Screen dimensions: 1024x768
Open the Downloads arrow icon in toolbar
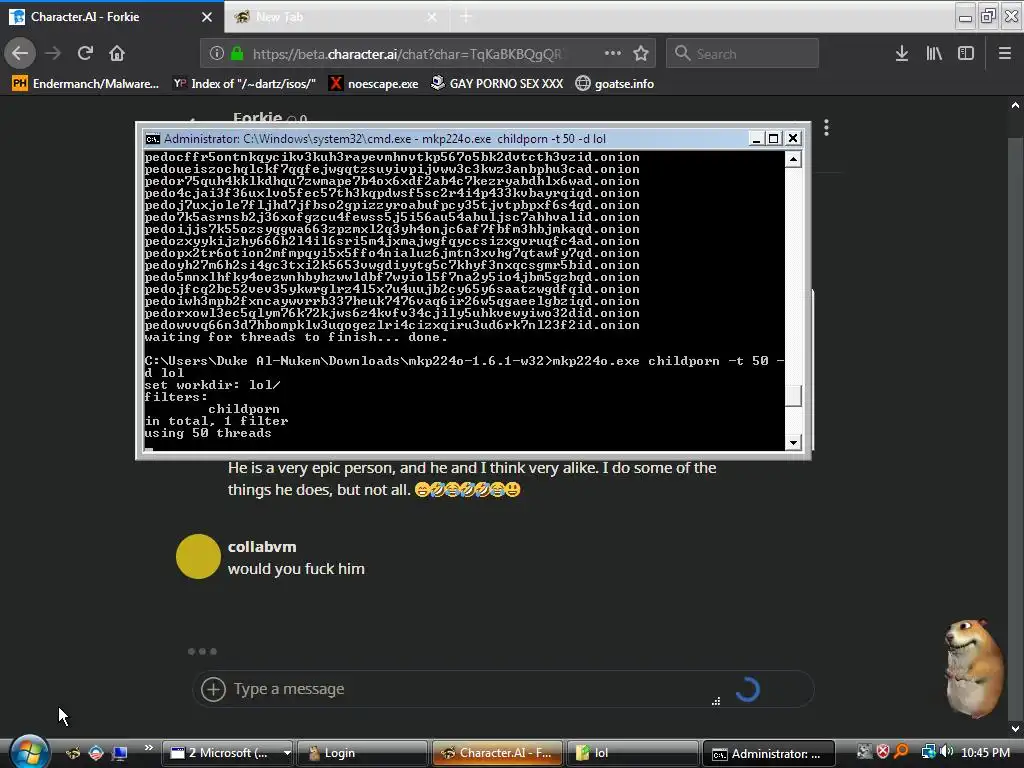pyautogui.click(x=902, y=53)
